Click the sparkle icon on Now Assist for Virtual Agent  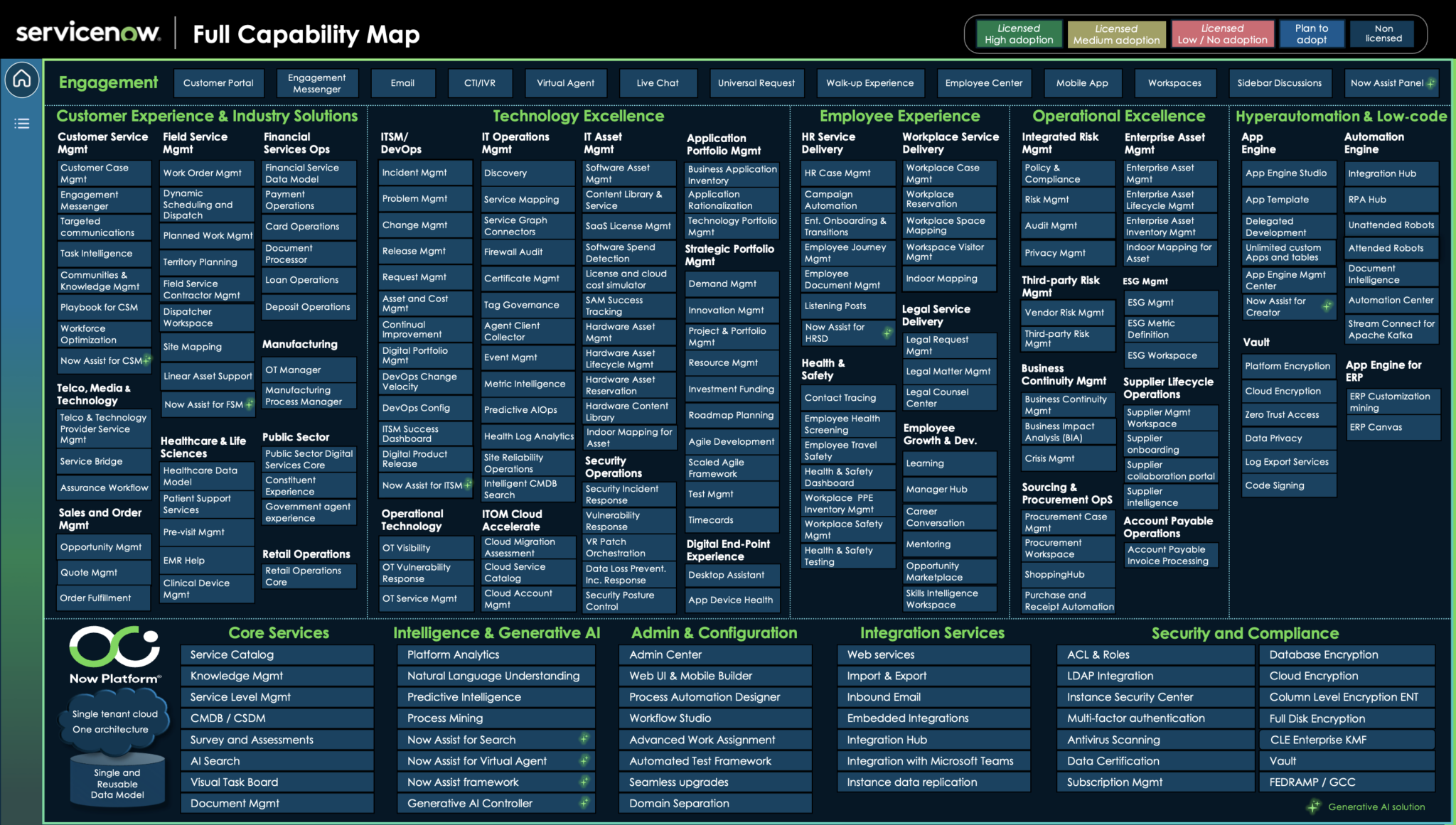pos(584,760)
